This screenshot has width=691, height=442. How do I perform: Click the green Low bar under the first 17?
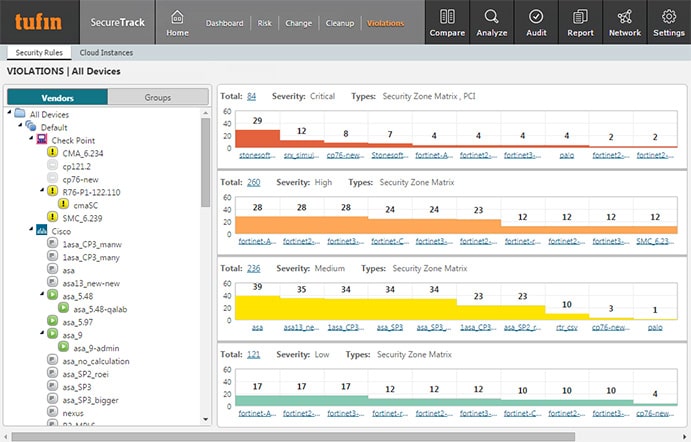(257, 401)
